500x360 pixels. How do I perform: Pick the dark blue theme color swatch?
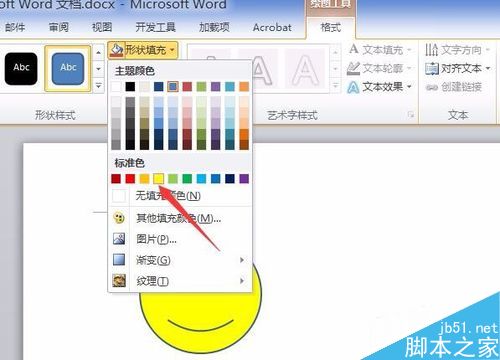tap(159, 87)
